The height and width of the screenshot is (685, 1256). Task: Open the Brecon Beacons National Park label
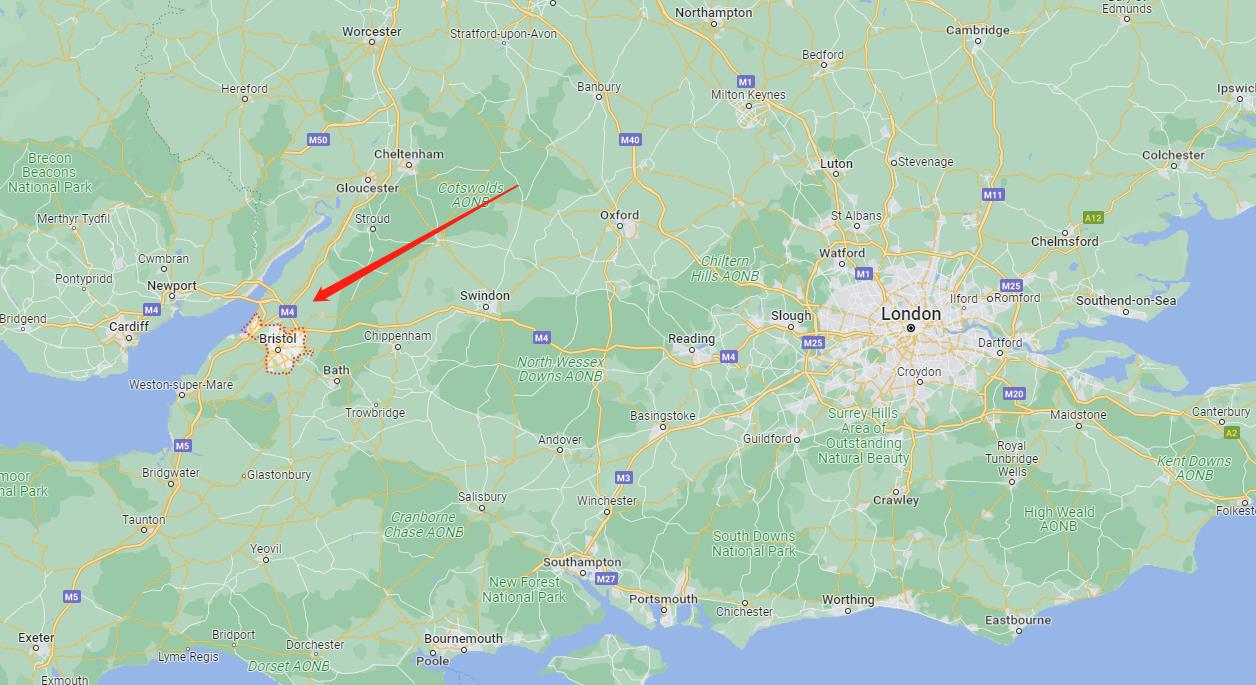50,172
